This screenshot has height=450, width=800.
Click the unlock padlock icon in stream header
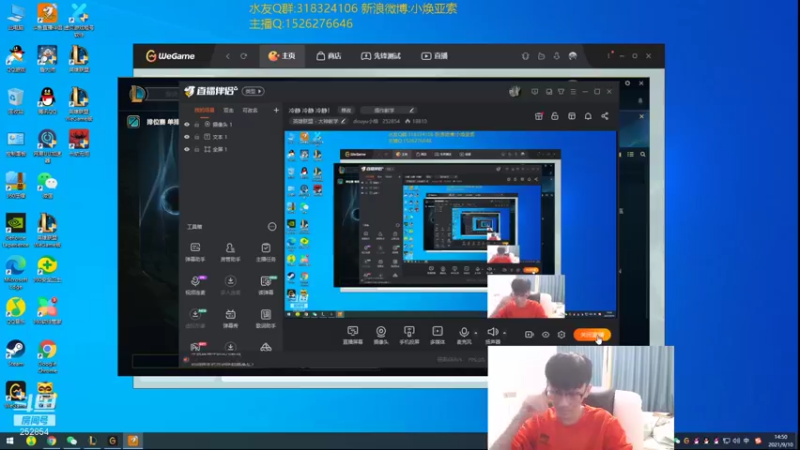555,116
